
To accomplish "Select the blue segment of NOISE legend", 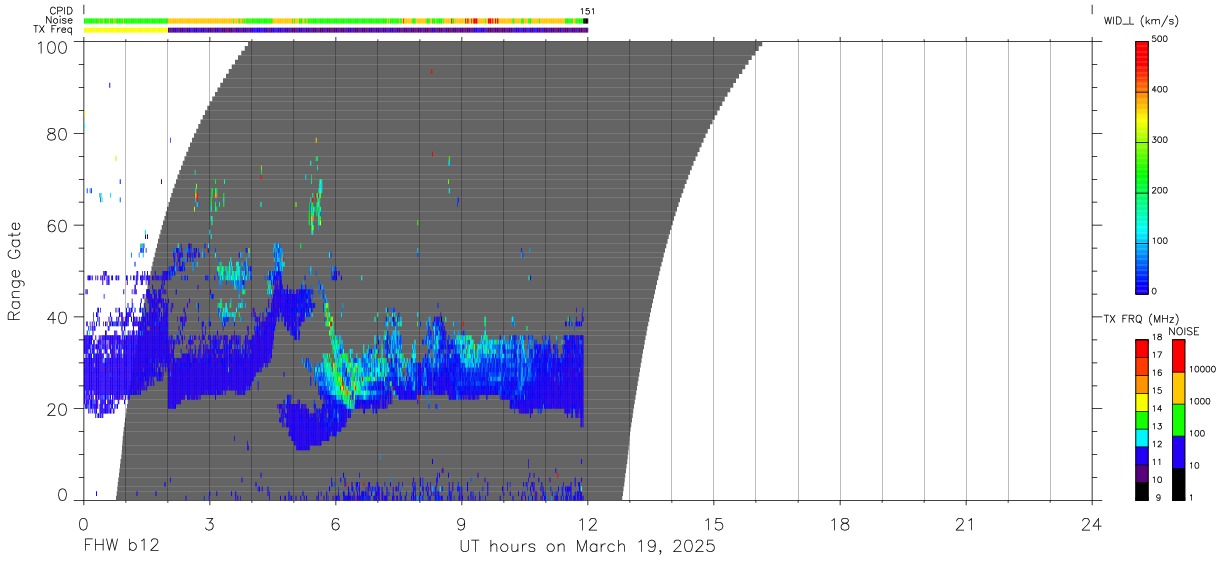I will (x=1178, y=452).
